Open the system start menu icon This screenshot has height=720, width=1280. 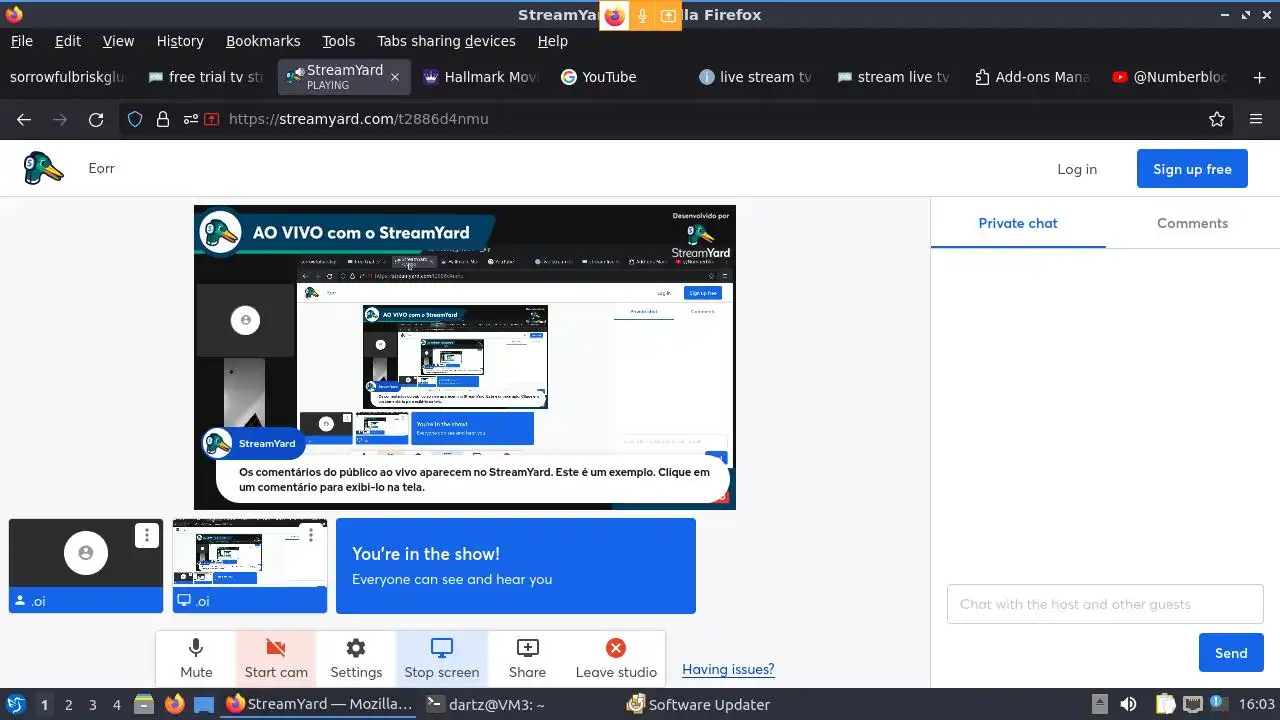click(15, 704)
